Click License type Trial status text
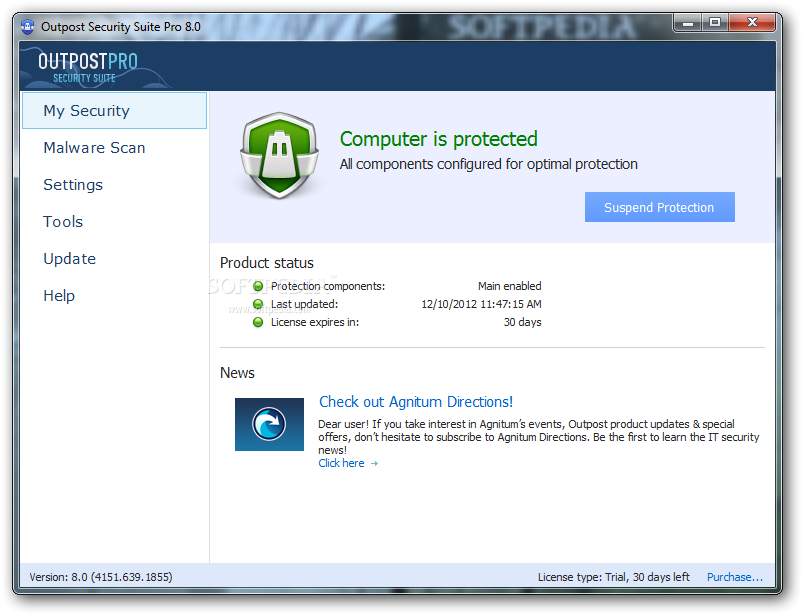Image resolution: width=803 pixels, height=615 pixels. [614, 577]
